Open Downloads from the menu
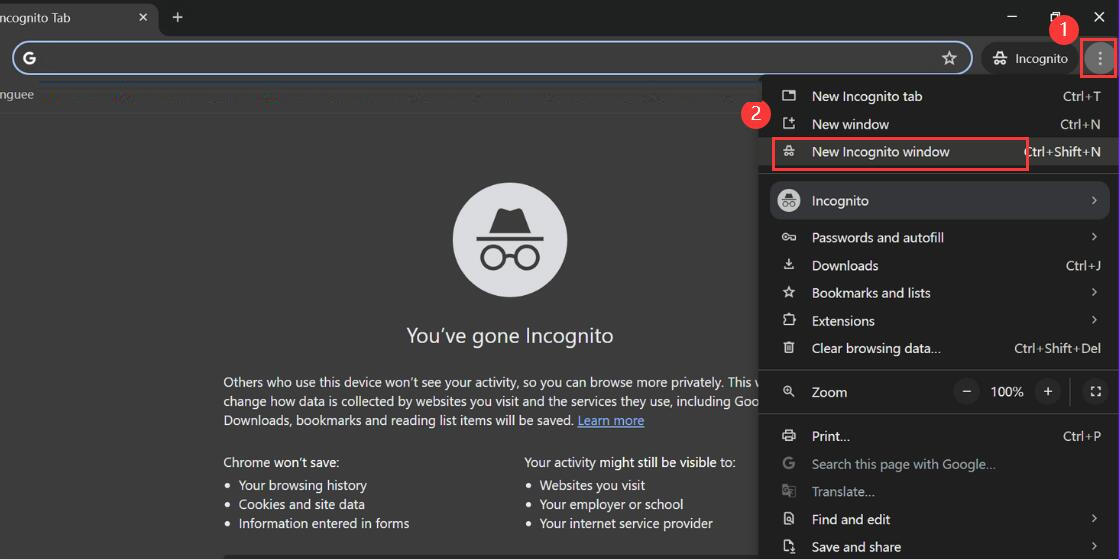This screenshot has width=1120, height=560. coord(939,265)
